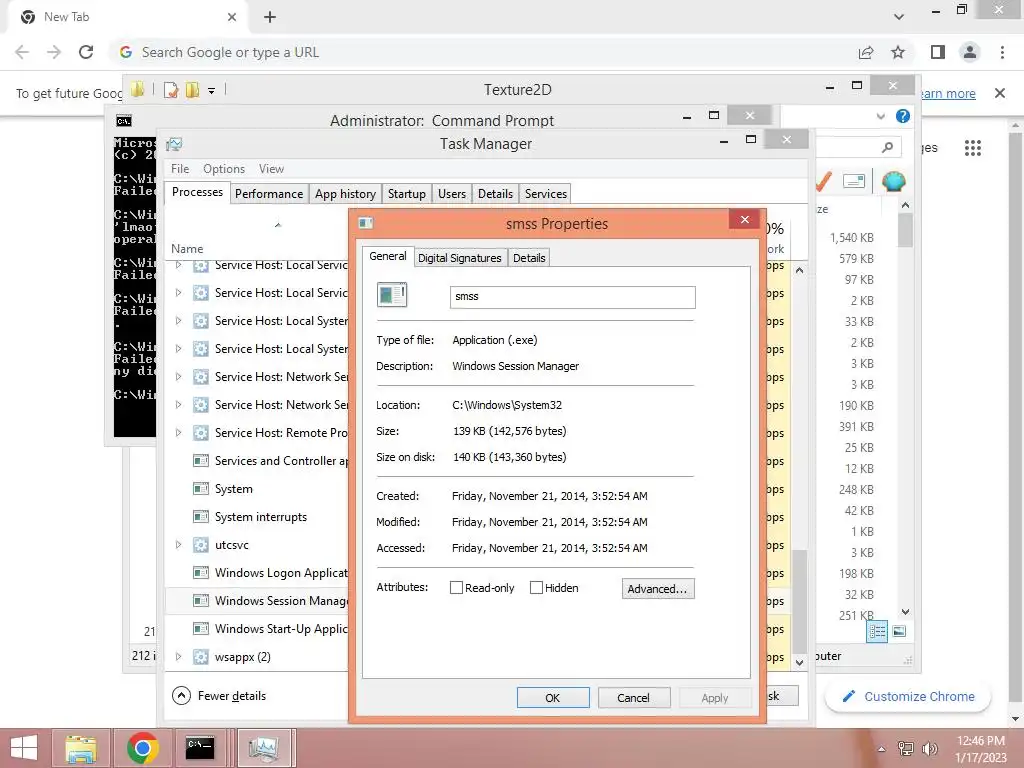Click the properties card icon in Texture2D ribbon
This screenshot has height=768, width=1024.
(x=854, y=181)
